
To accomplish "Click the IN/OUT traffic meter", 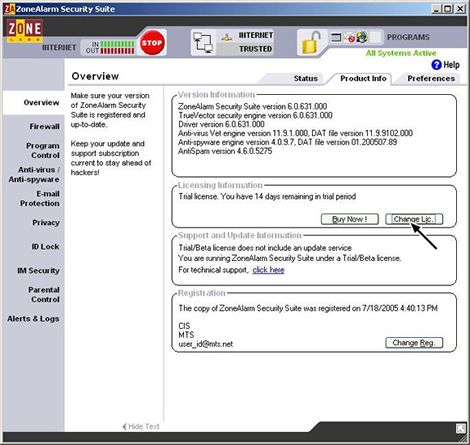I will [x=110, y=47].
